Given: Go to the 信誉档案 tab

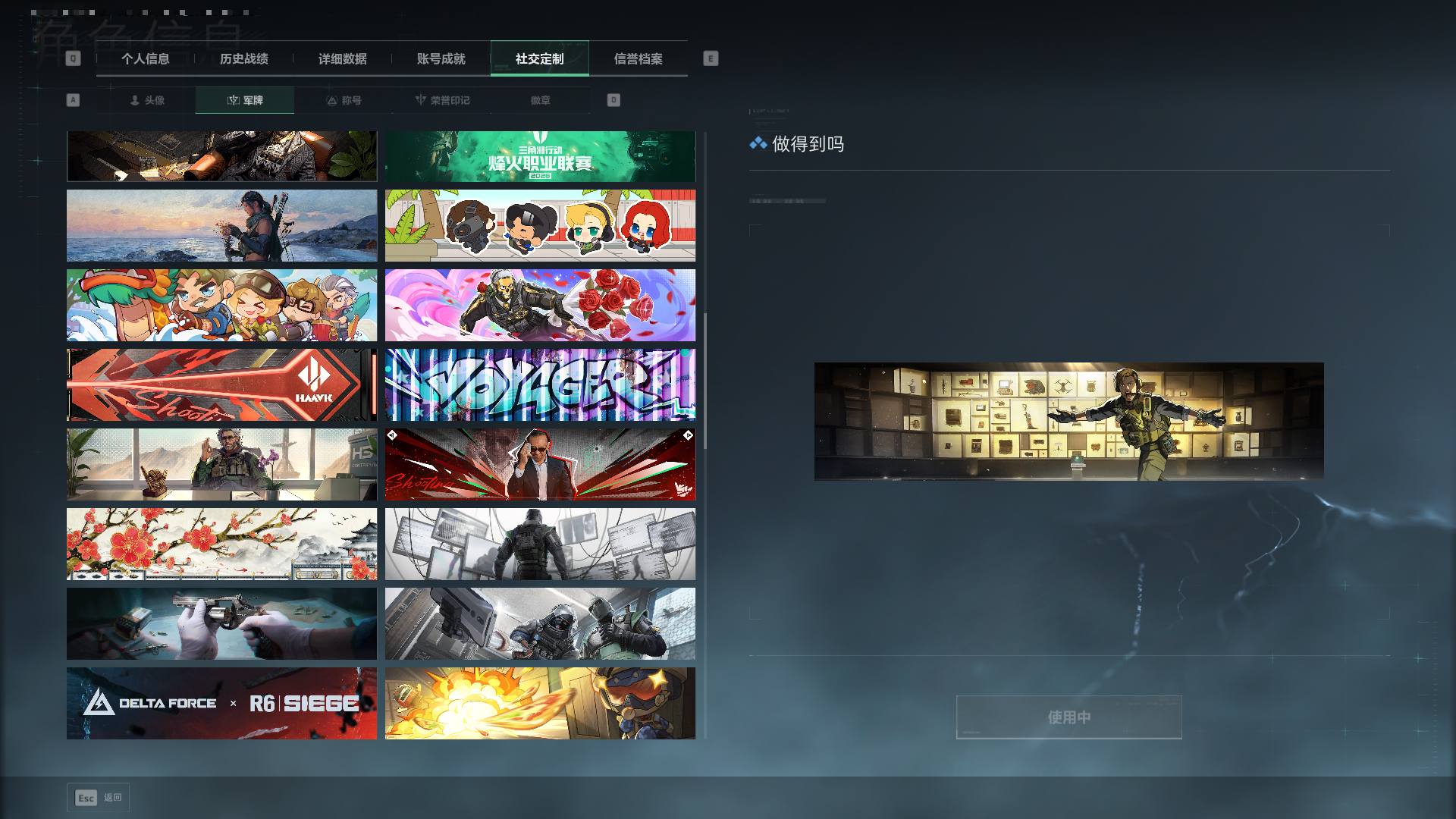Looking at the screenshot, I should [639, 58].
